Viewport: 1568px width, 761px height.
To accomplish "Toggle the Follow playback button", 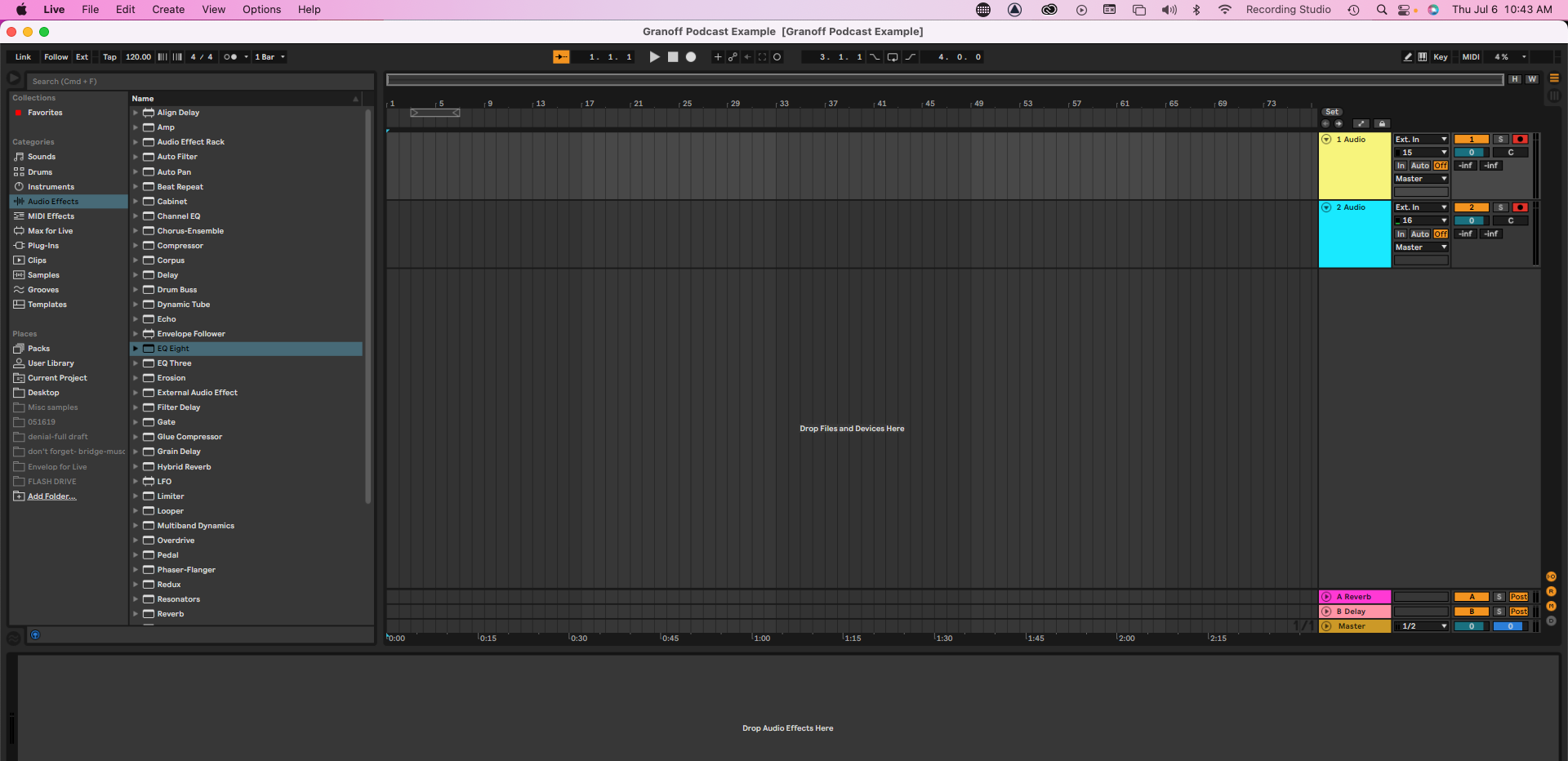I will 56,57.
